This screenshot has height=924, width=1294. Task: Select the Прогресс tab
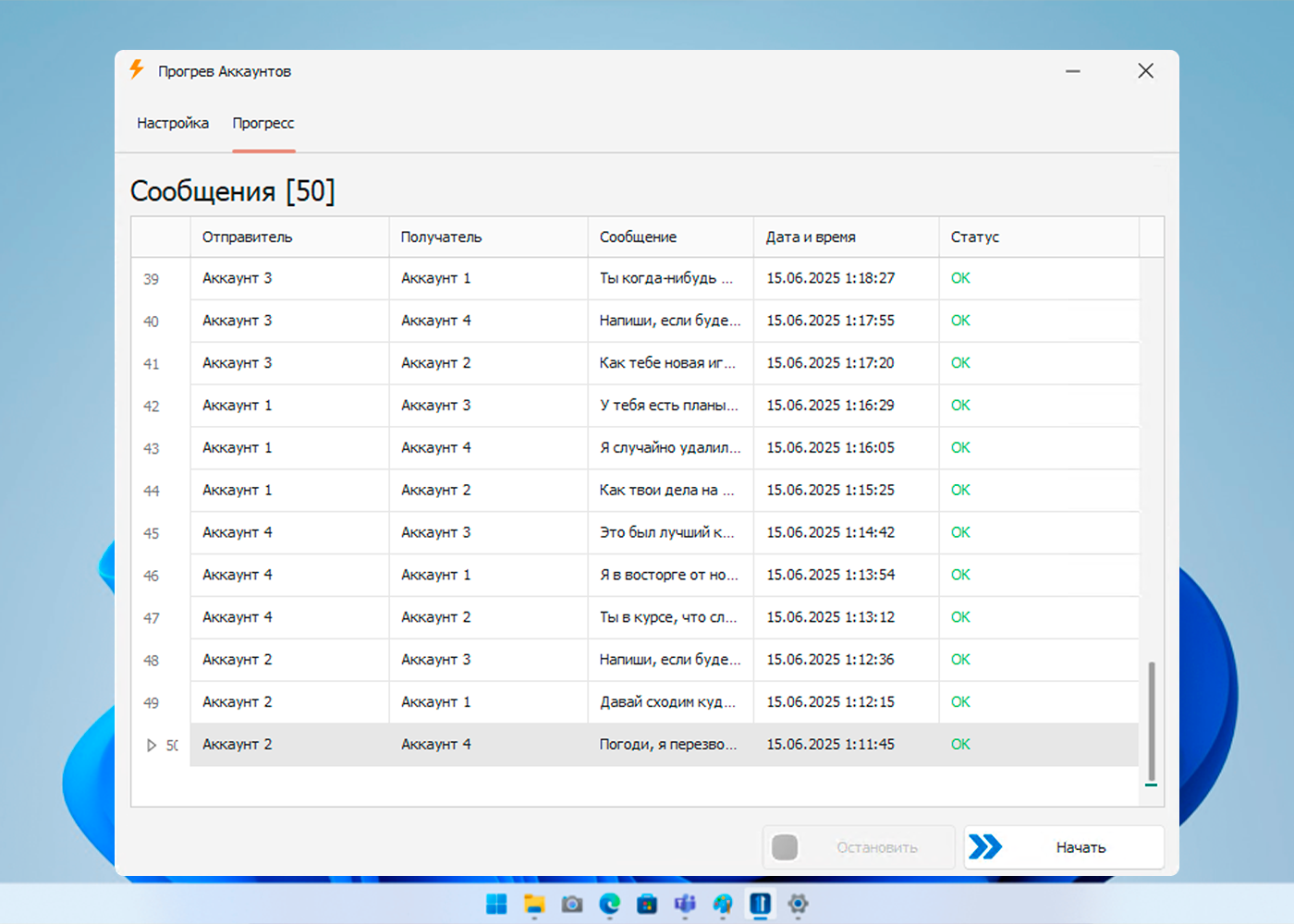pos(263,123)
